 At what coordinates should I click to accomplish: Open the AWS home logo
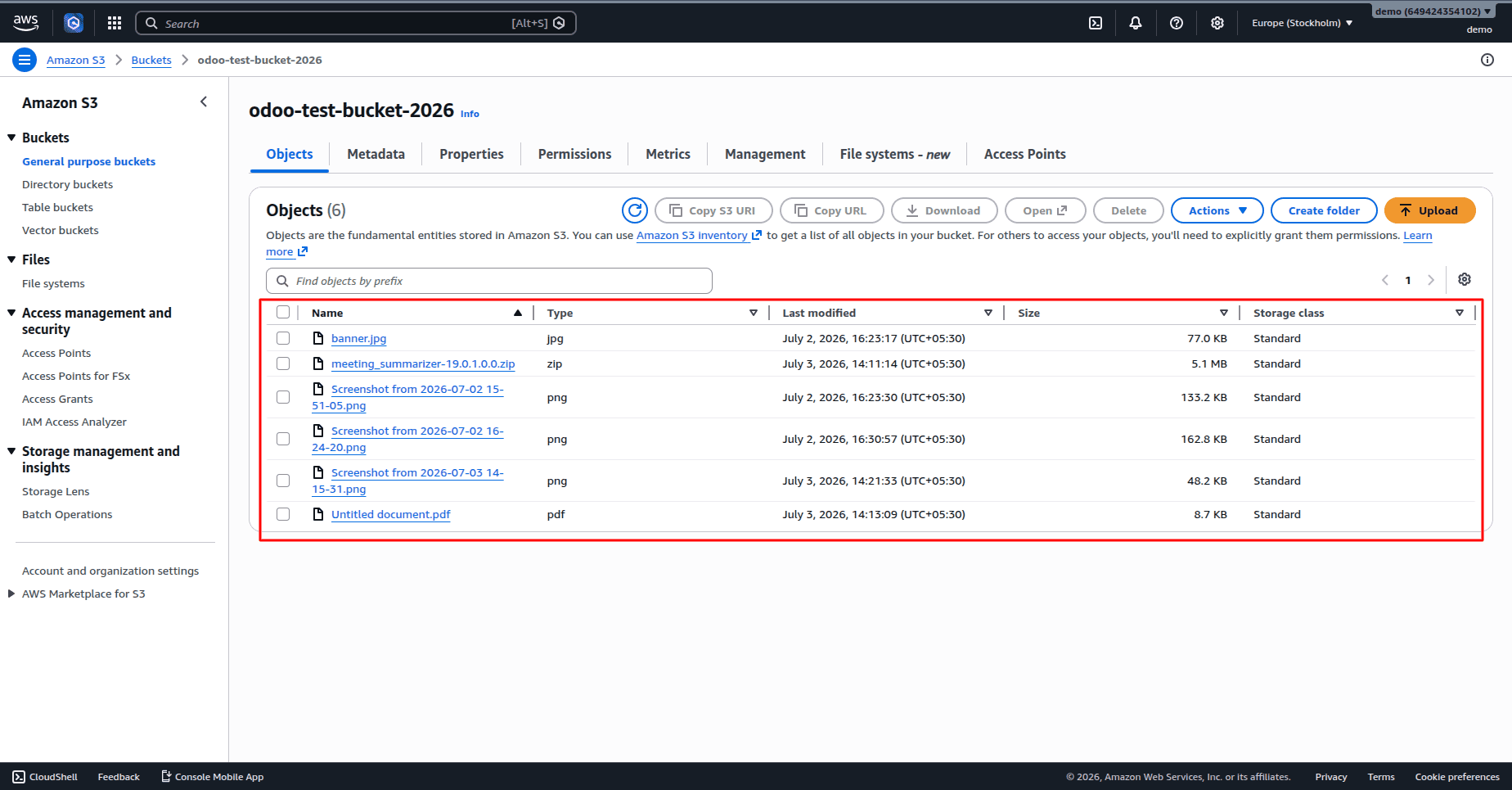click(26, 23)
